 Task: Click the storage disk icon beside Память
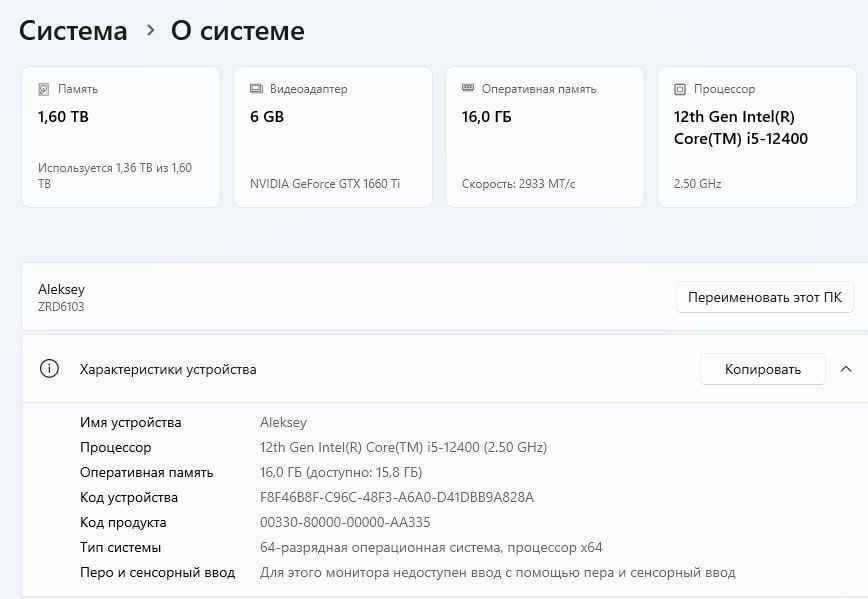[44, 89]
